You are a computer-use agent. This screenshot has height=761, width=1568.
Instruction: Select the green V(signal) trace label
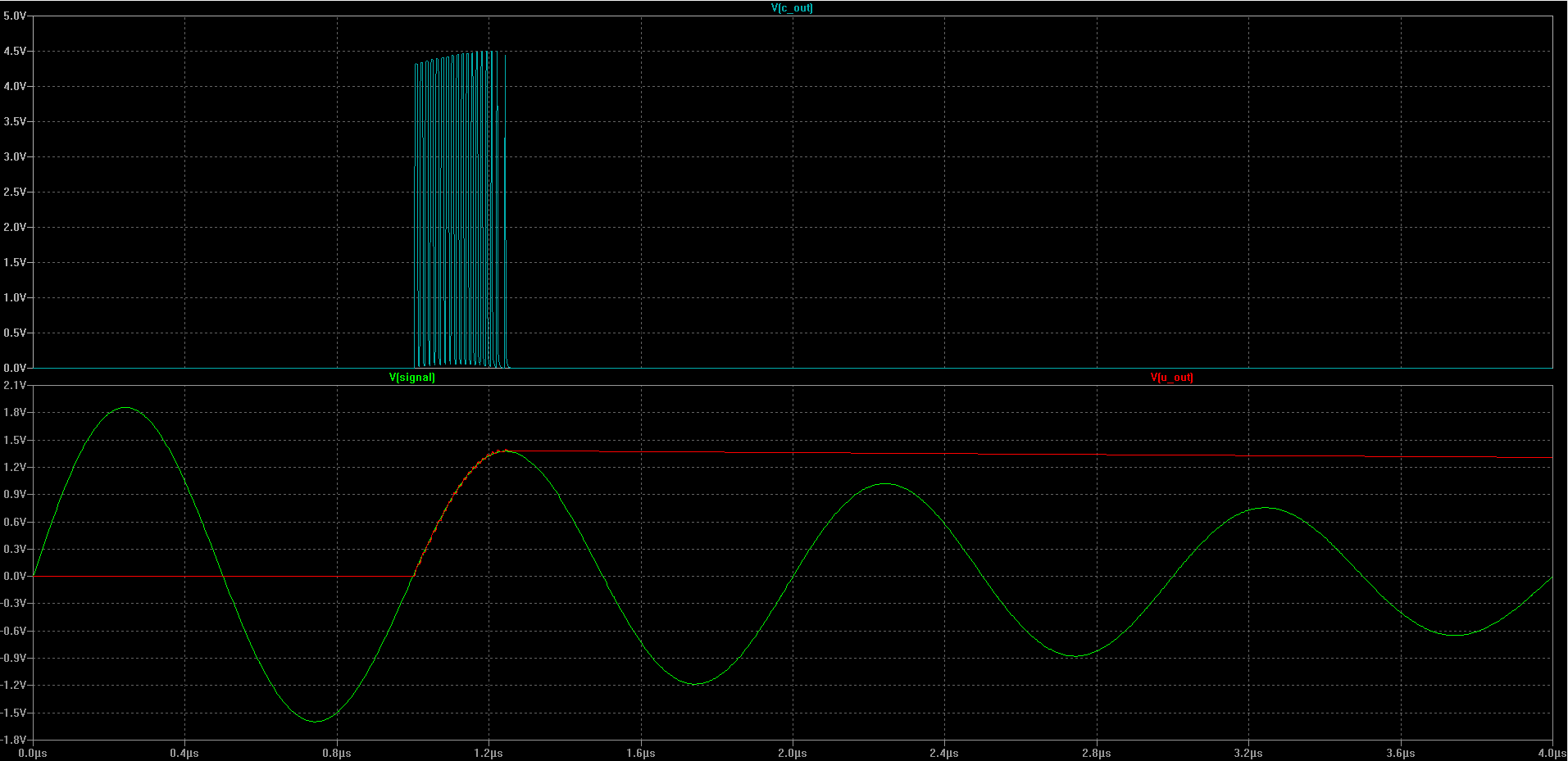pyautogui.click(x=411, y=378)
